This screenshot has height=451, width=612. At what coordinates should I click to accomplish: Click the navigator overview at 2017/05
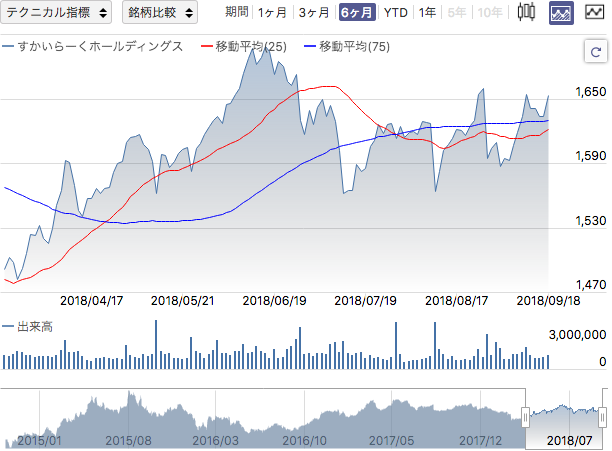point(391,440)
